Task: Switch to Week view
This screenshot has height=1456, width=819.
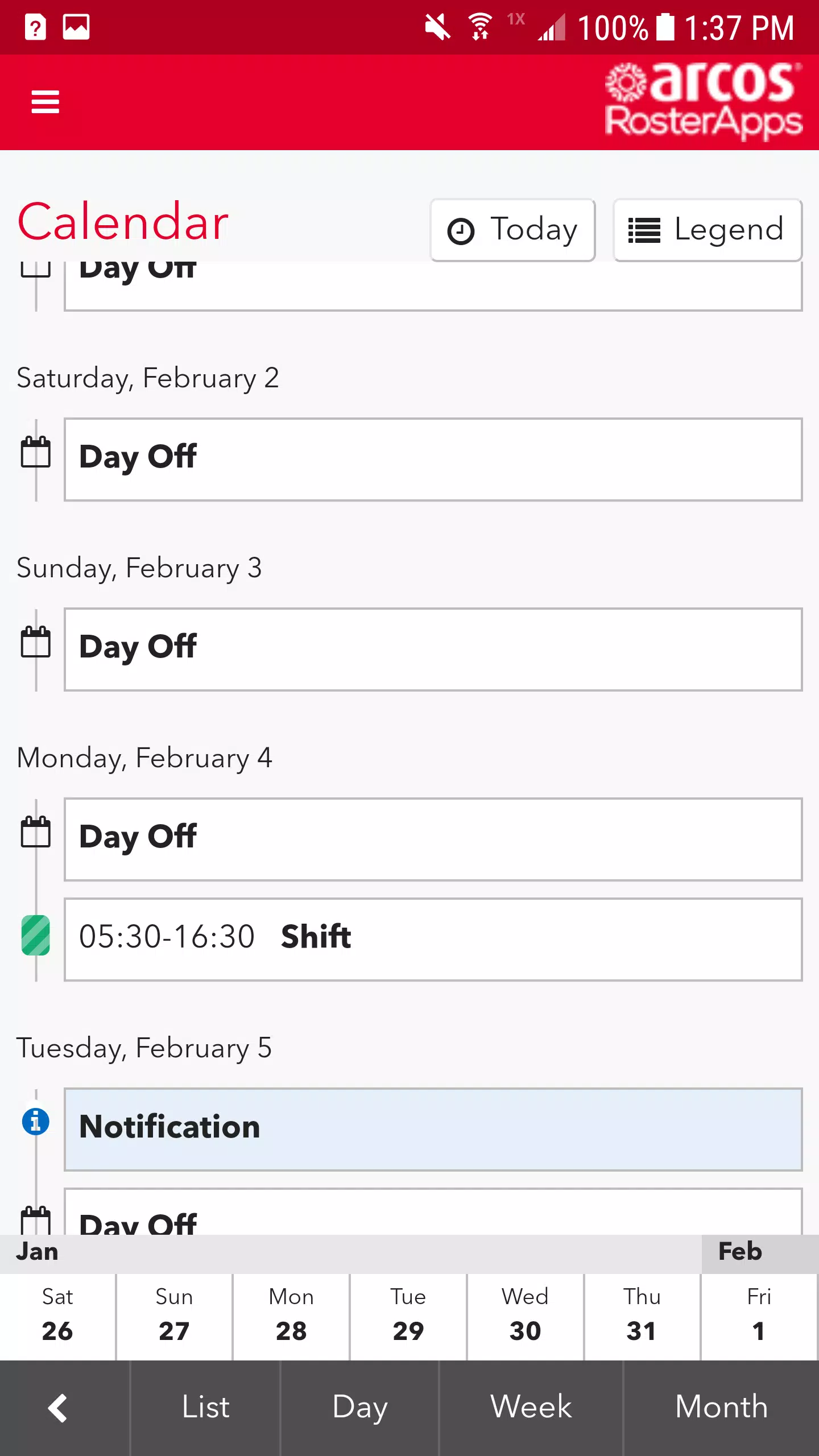Action: (531, 1408)
